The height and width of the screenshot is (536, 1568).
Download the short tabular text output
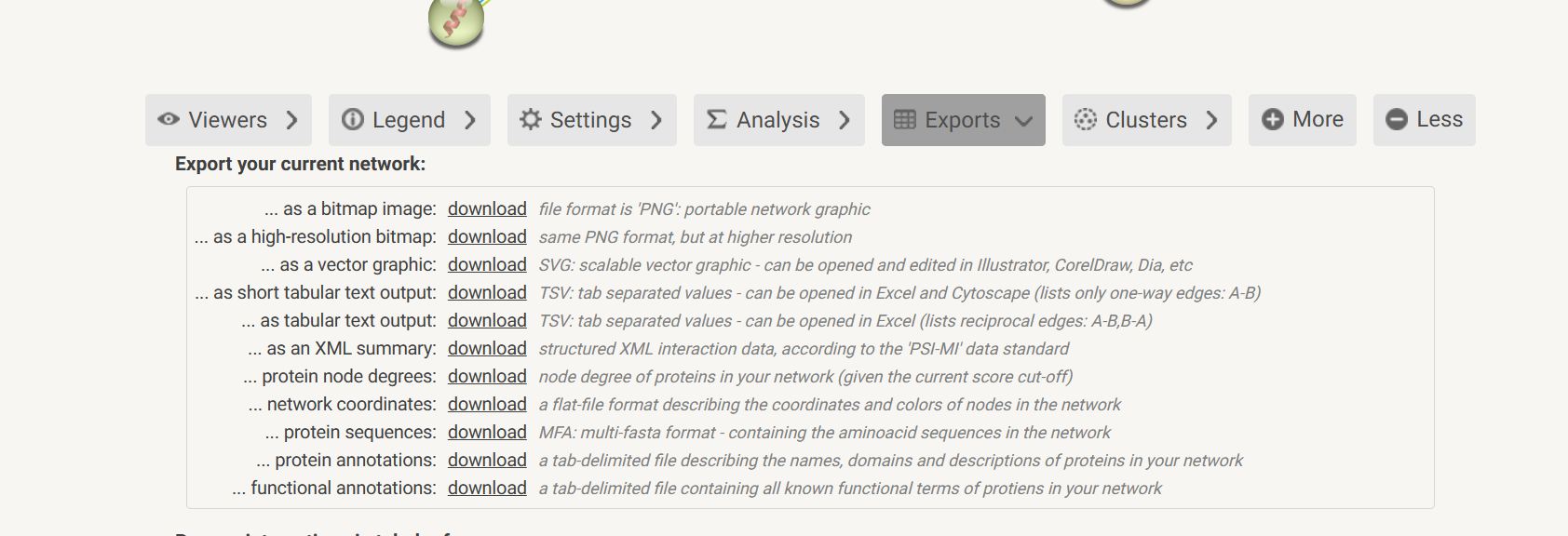[487, 293]
